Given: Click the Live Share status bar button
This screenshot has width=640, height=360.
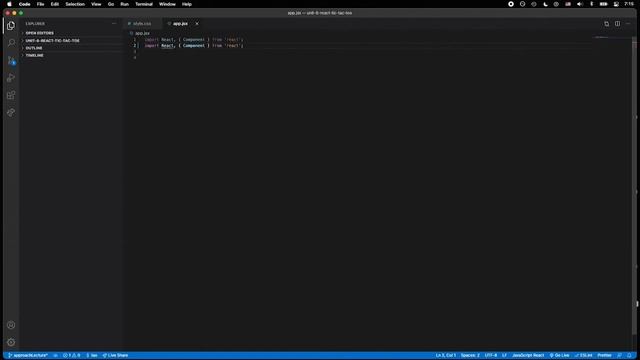Looking at the screenshot, I should [x=115, y=356].
